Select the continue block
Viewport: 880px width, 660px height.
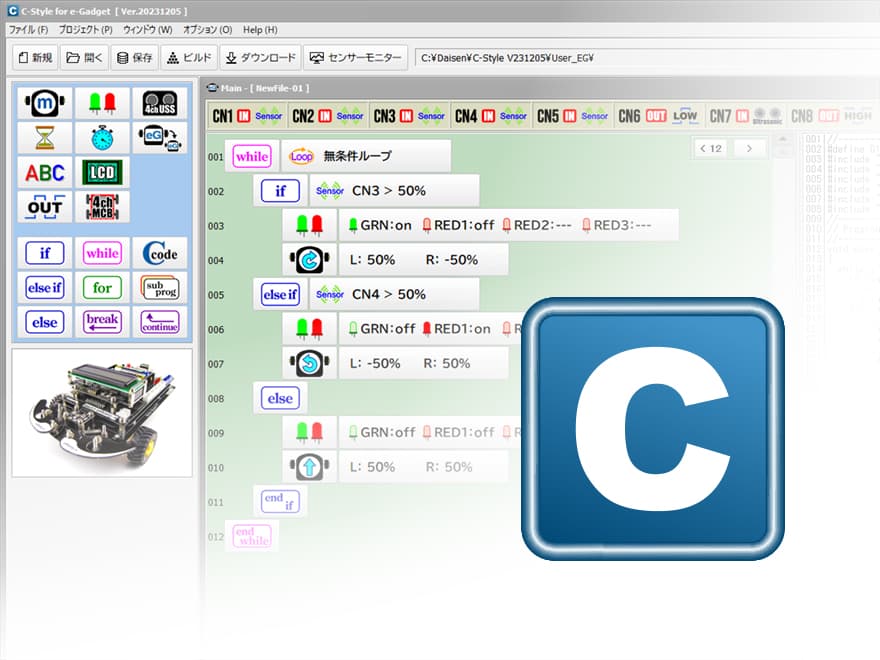[x=160, y=322]
